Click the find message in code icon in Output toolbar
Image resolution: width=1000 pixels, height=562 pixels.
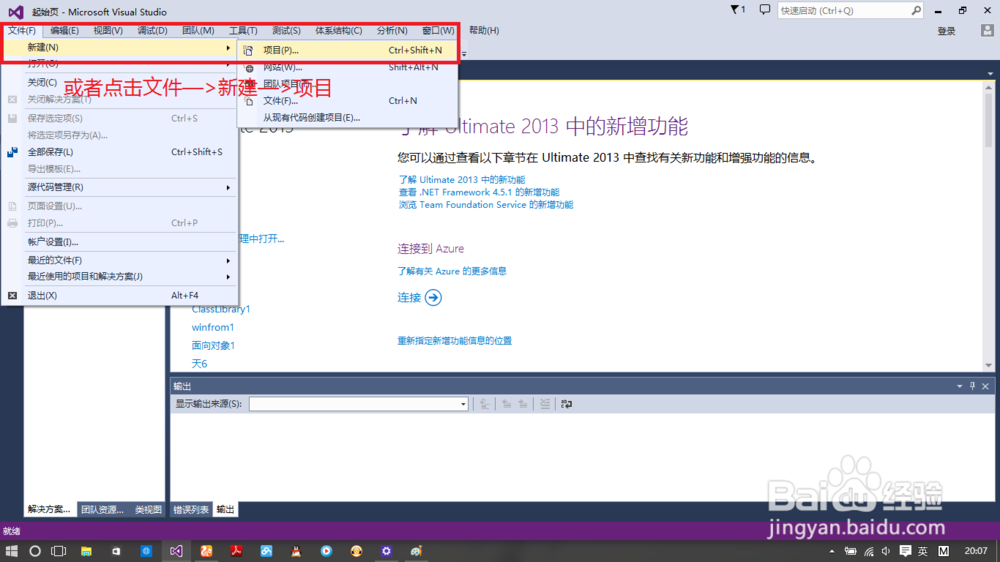point(485,404)
